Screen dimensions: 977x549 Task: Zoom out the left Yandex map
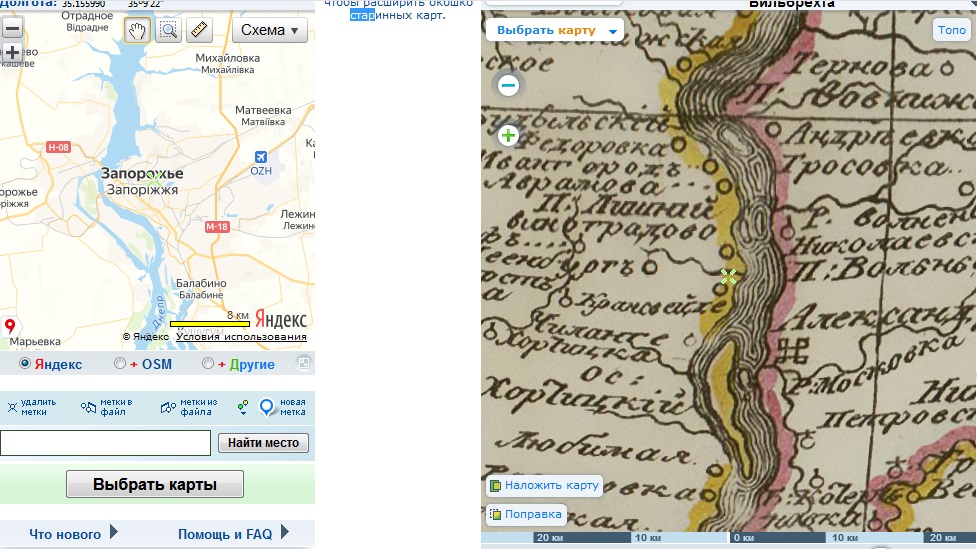pyautogui.click(x=12, y=28)
